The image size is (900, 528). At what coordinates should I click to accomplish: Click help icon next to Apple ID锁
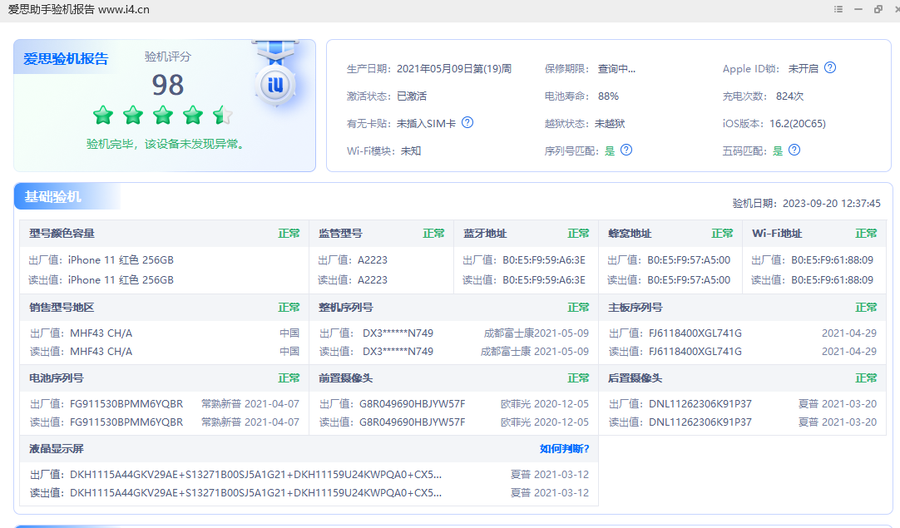pos(829,68)
